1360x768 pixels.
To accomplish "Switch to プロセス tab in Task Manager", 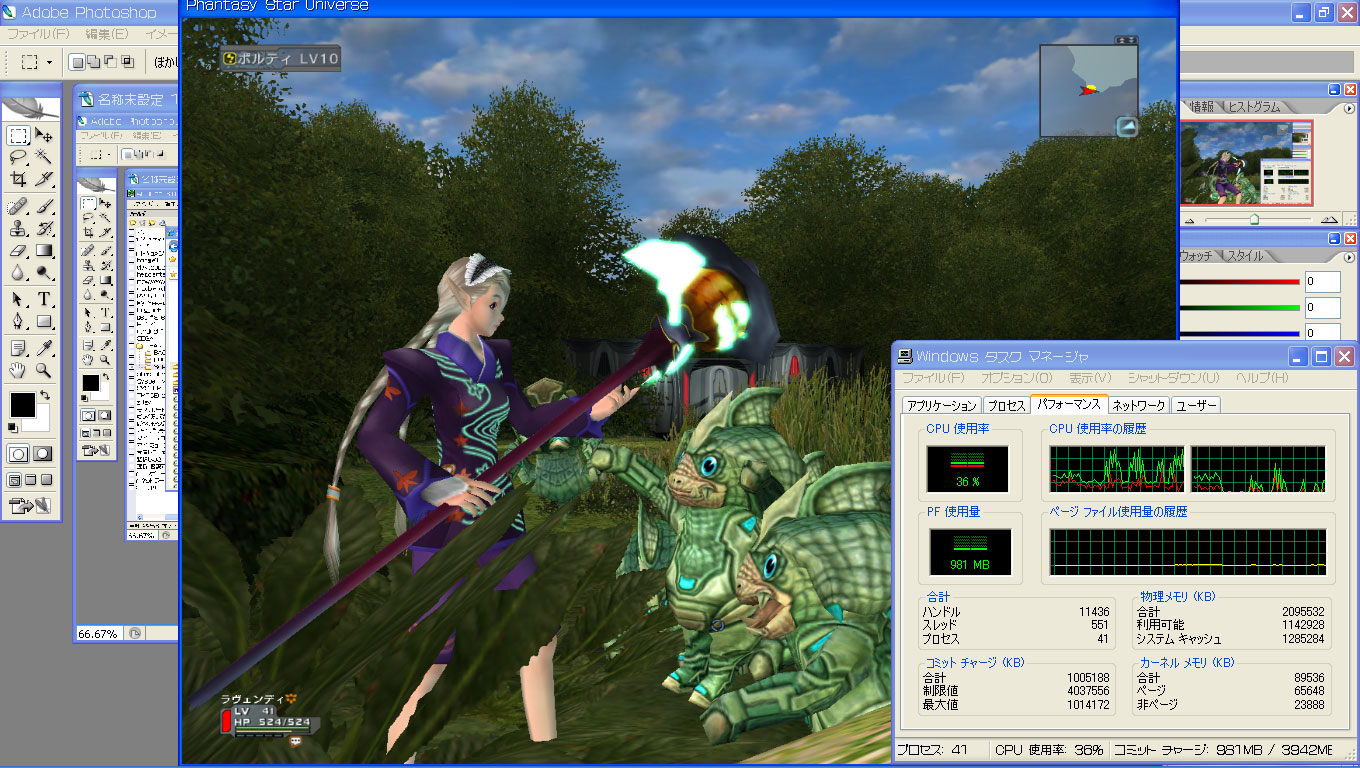I will [x=1006, y=405].
